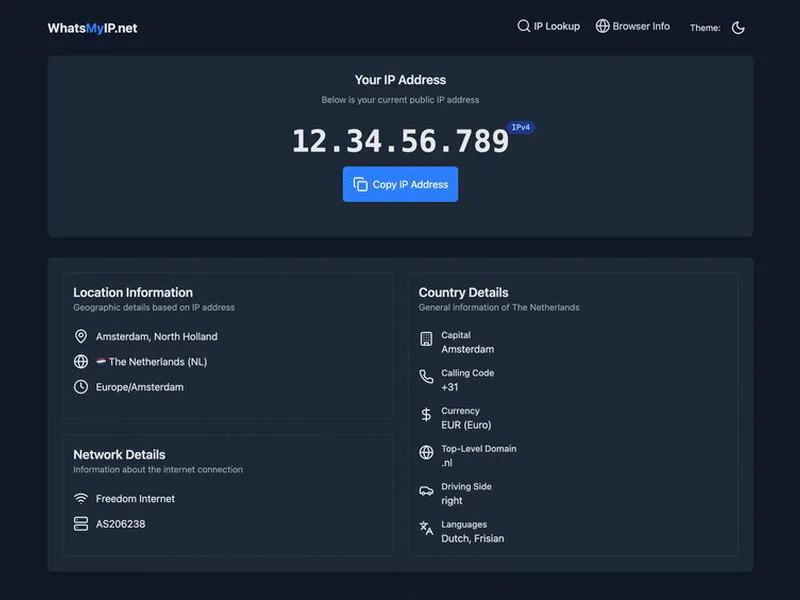Click the magnifier icon in IP Lookup
This screenshot has width=800, height=600.
524,26
